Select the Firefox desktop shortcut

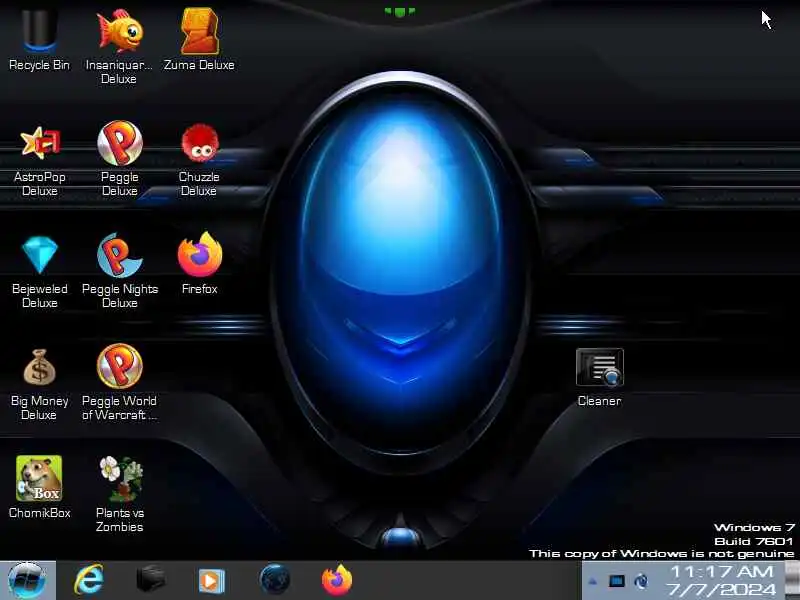[199, 255]
